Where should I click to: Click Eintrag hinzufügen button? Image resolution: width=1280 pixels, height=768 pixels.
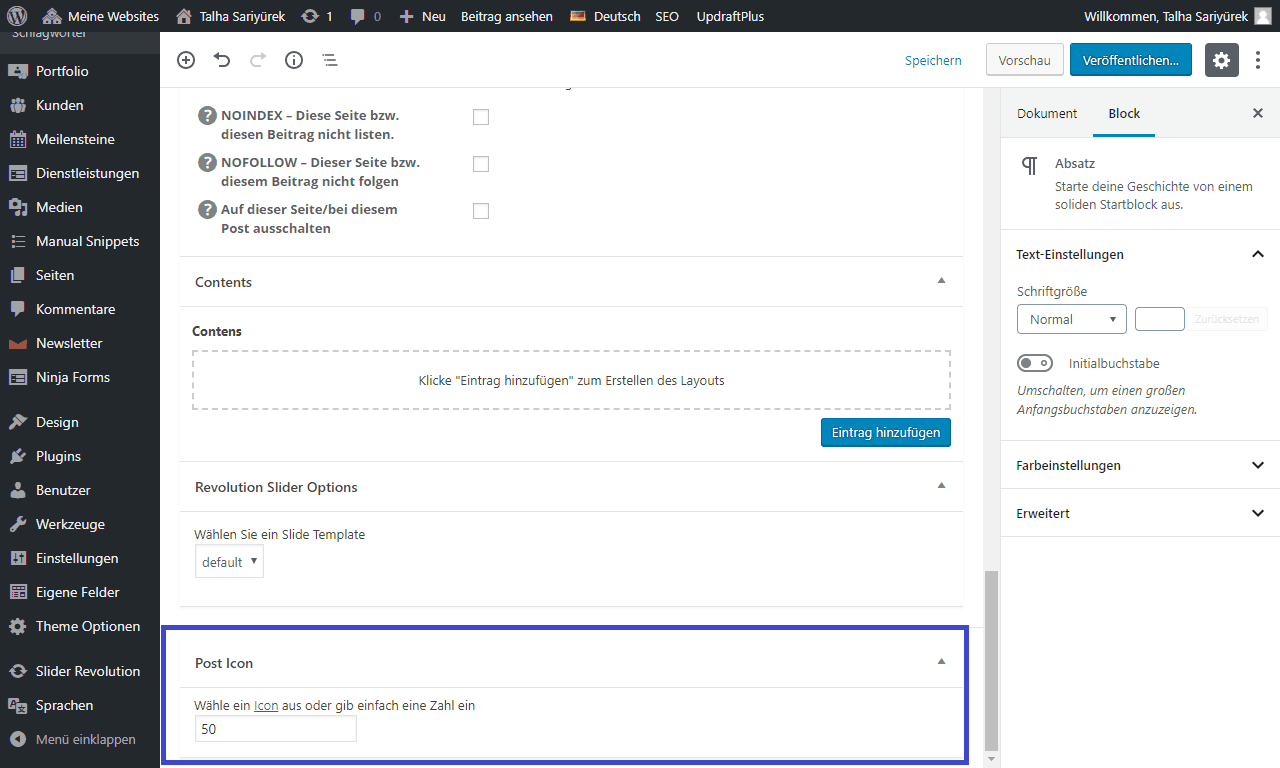coord(886,433)
